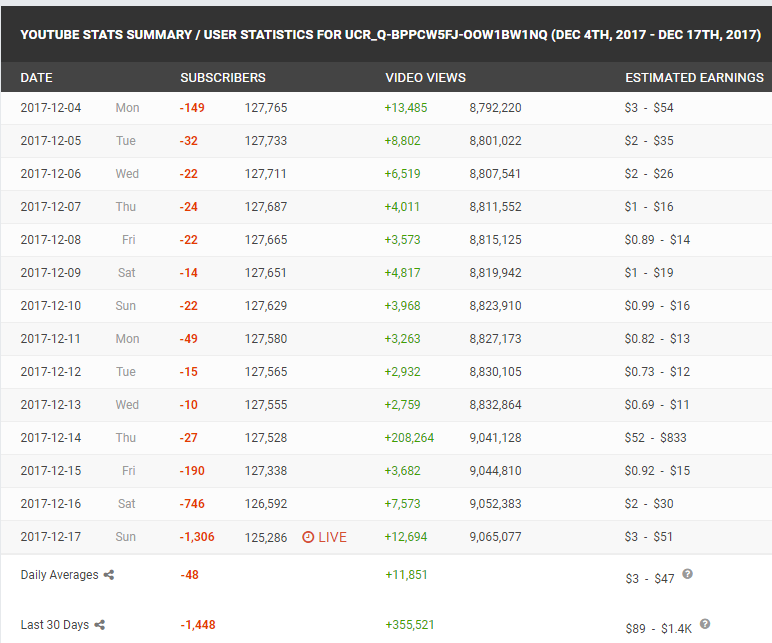Click total views 9,065,077
The image size is (772, 643).
[495, 537]
